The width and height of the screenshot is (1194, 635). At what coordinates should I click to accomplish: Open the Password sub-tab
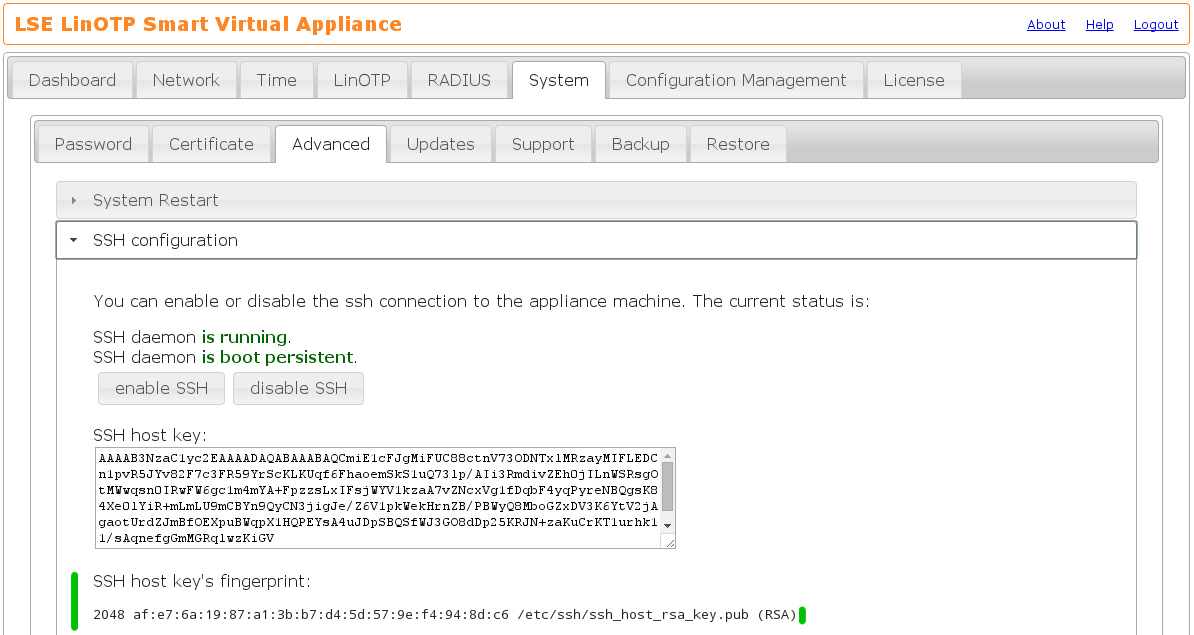pos(93,145)
